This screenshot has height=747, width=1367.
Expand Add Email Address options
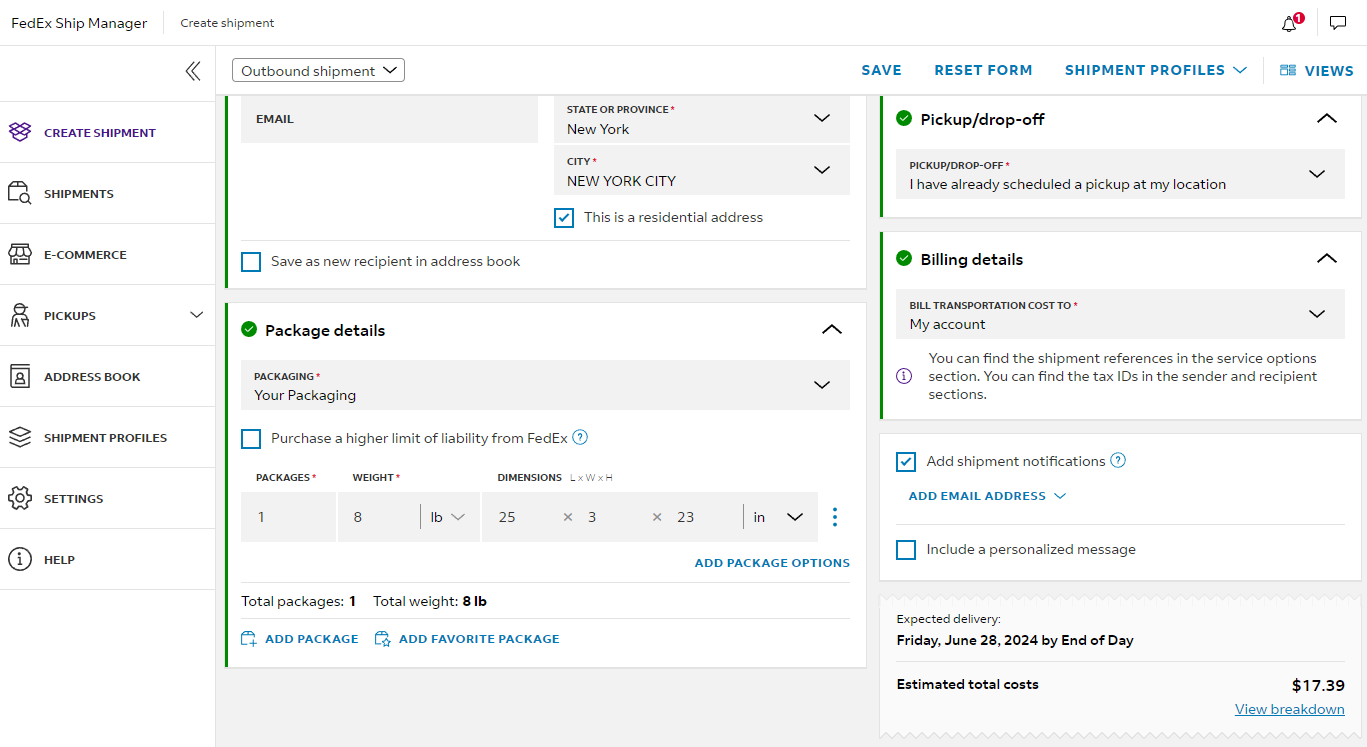pyautogui.click(x=987, y=496)
